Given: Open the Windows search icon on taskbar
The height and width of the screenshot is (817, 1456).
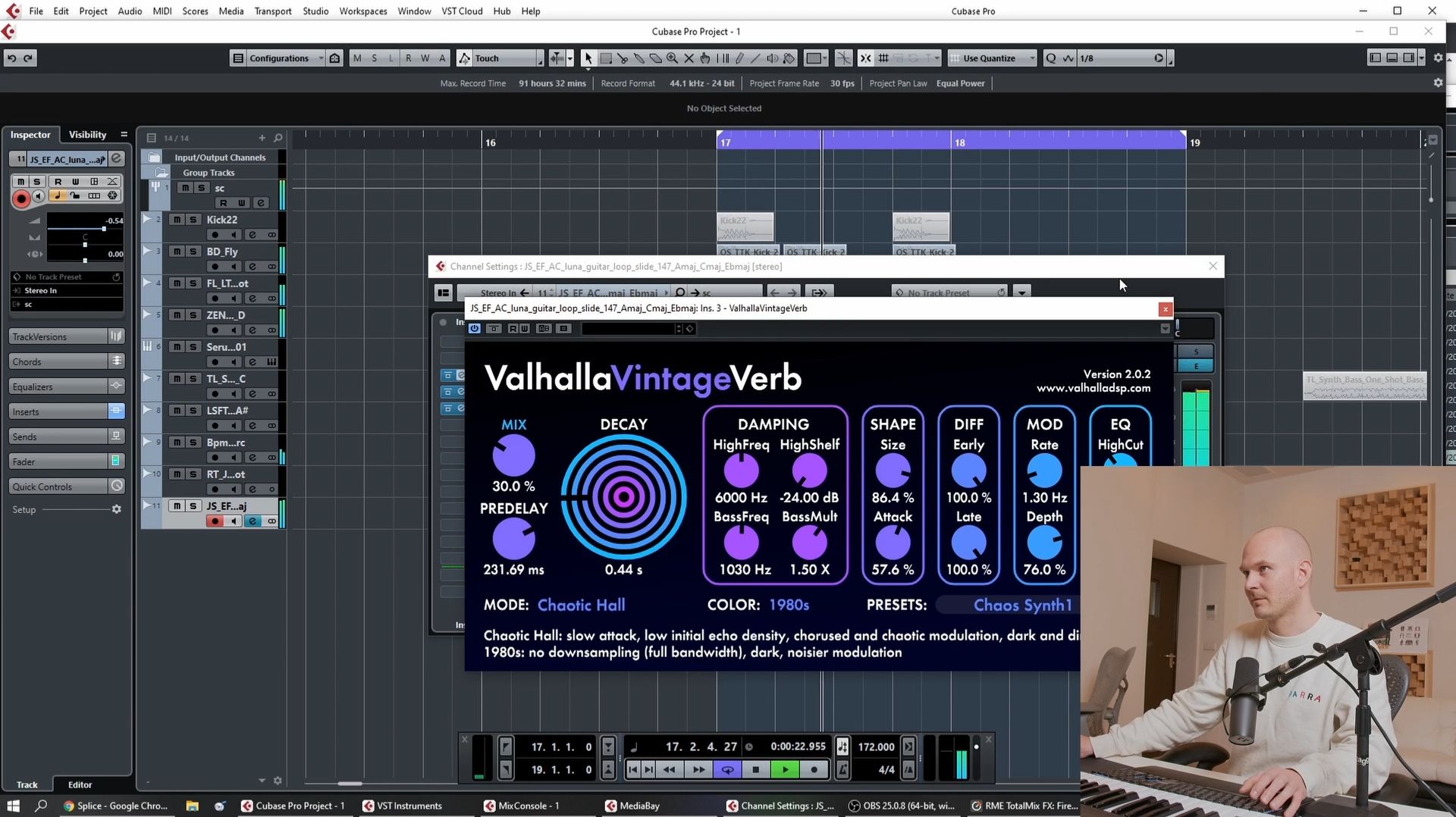Looking at the screenshot, I should click(x=41, y=806).
